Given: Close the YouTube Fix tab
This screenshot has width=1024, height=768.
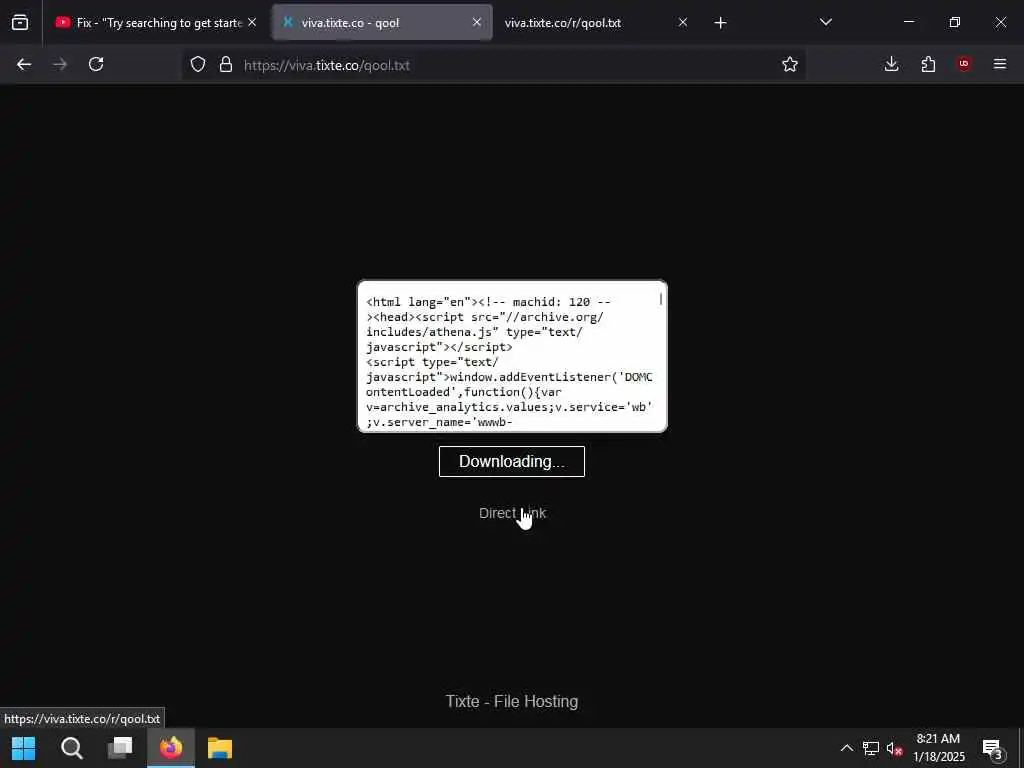Looking at the screenshot, I should [x=252, y=22].
